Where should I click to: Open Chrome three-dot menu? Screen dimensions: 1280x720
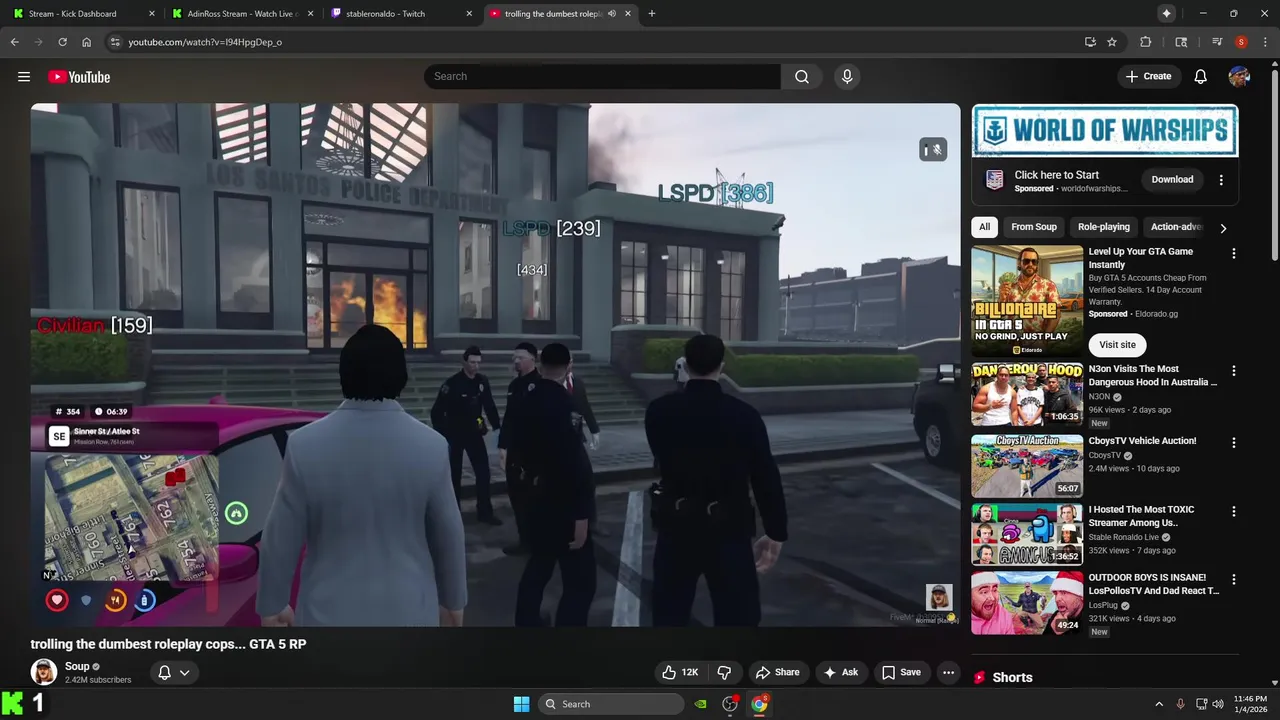(1265, 42)
